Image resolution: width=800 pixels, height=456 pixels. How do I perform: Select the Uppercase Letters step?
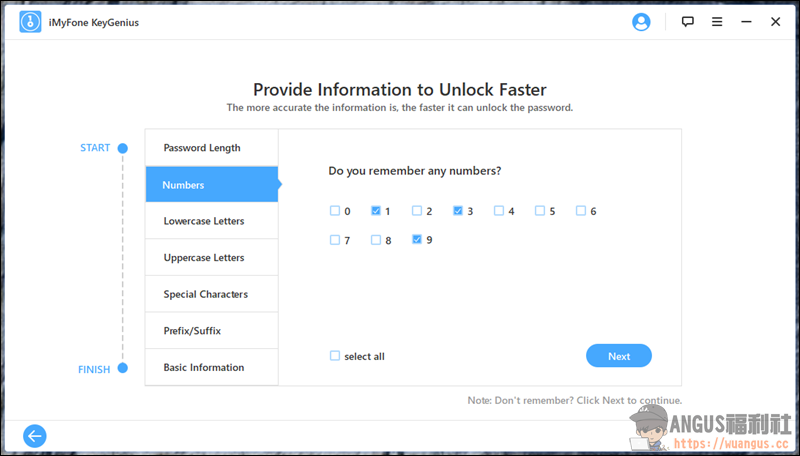point(211,258)
